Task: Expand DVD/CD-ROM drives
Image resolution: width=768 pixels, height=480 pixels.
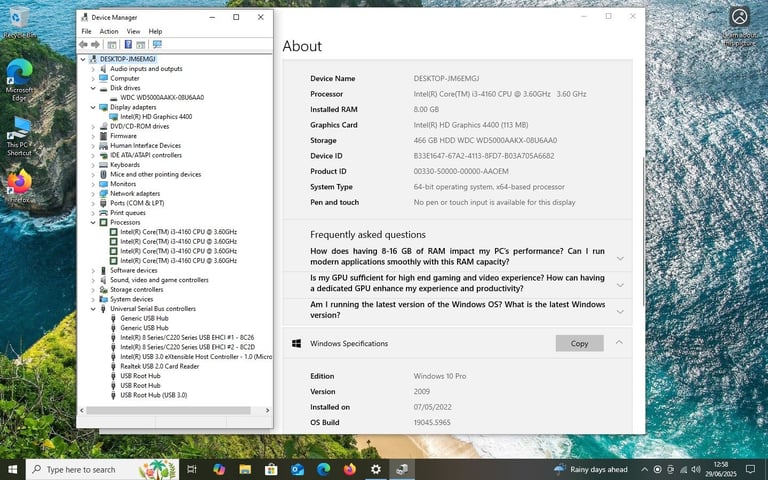Action: 93,126
